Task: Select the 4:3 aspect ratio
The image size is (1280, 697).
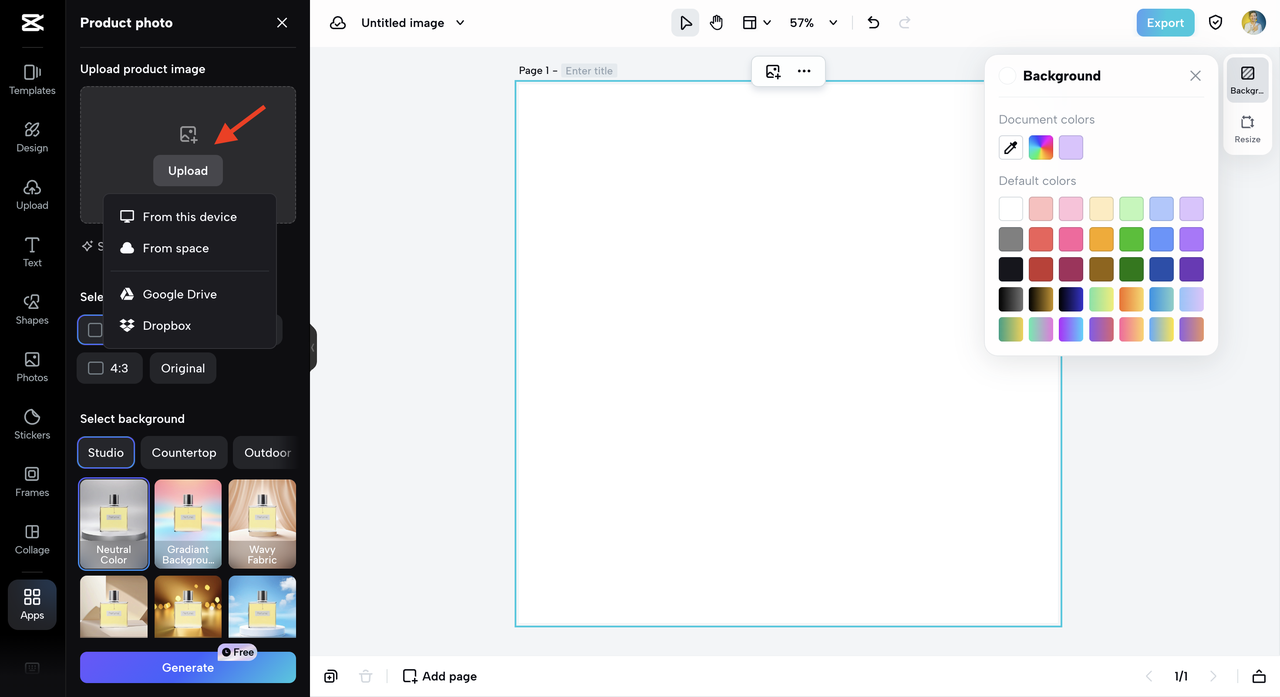Action: click(109, 368)
